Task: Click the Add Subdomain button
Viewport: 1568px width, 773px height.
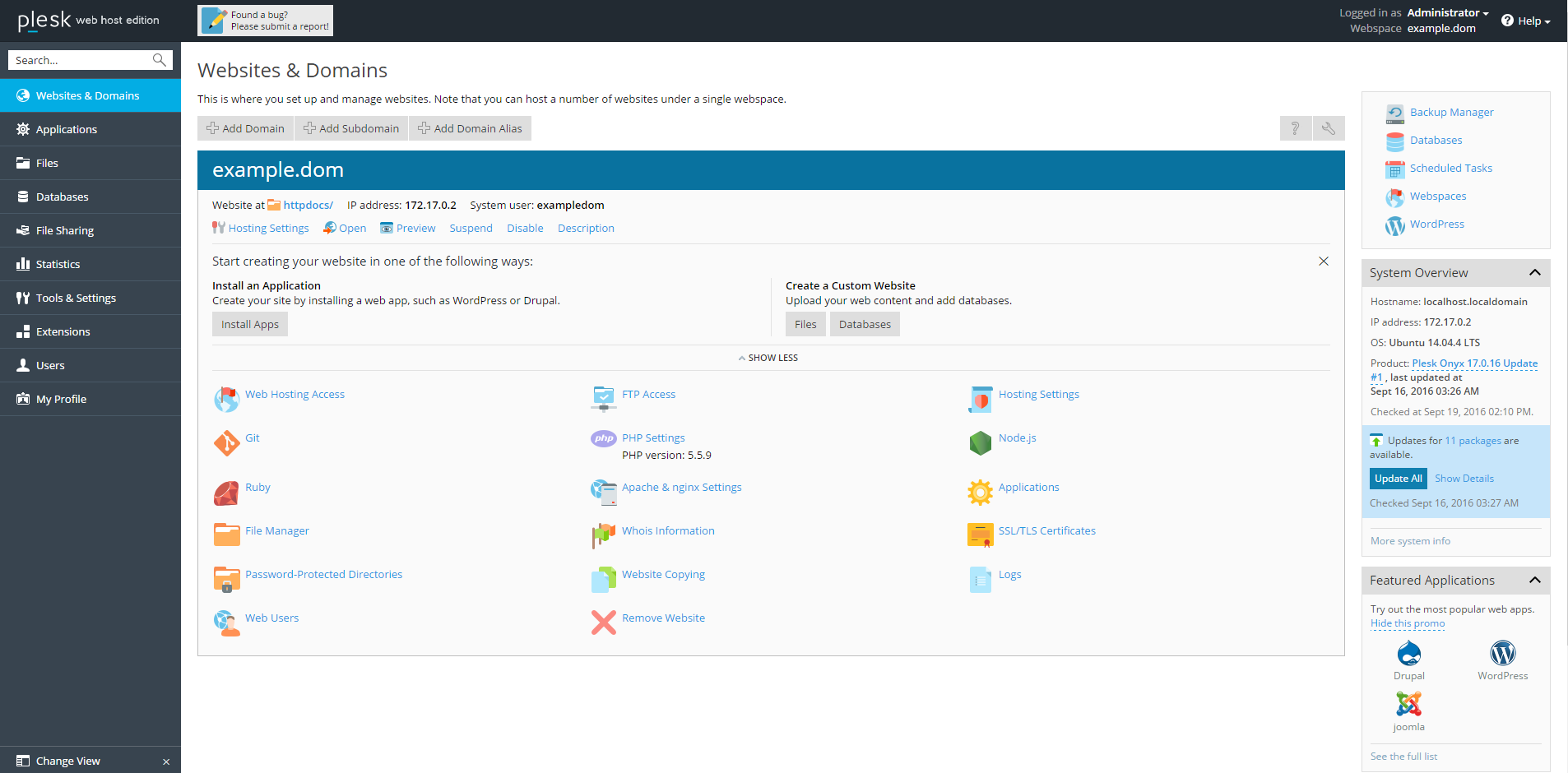Action: tap(351, 129)
